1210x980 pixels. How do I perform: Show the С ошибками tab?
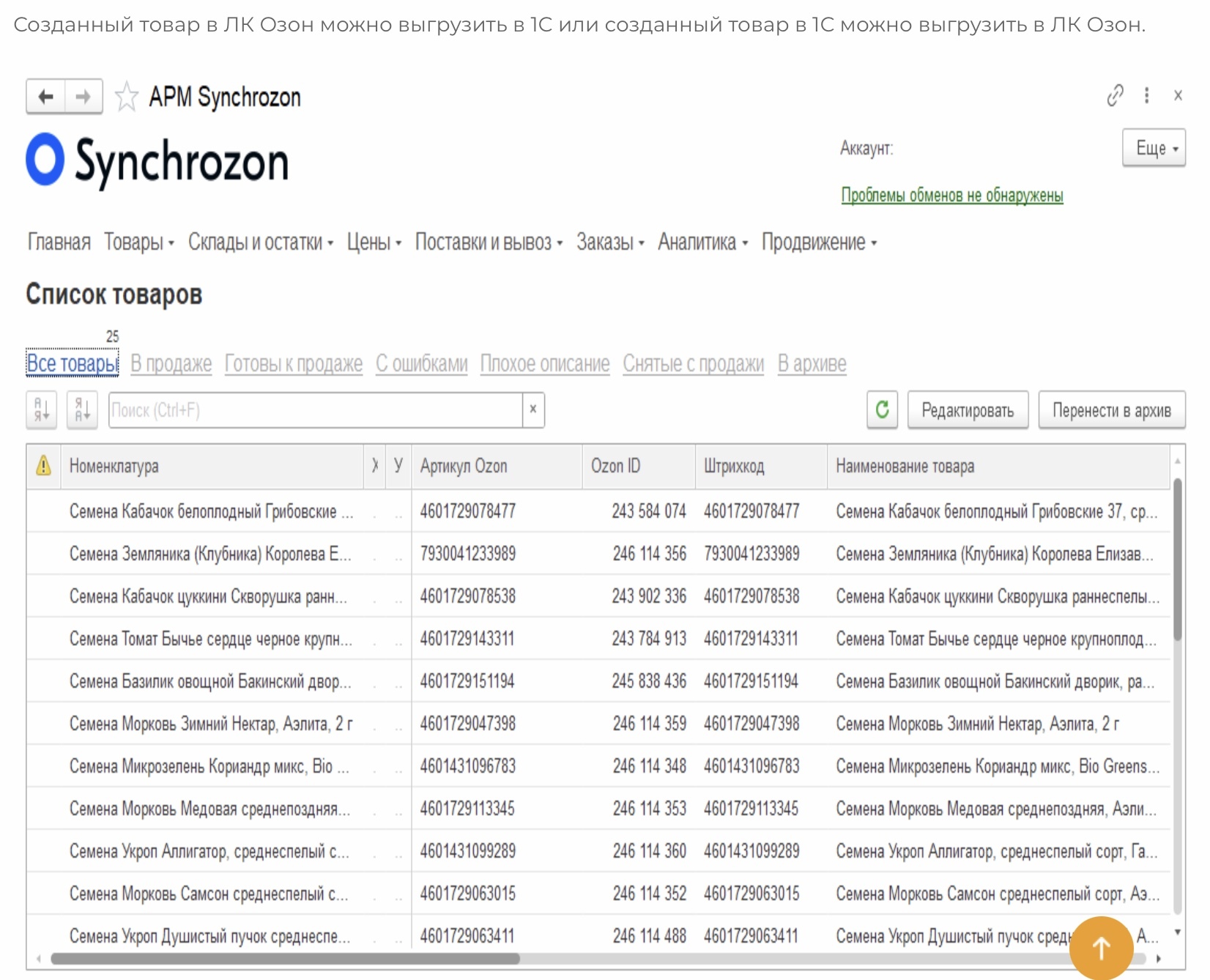coord(422,363)
